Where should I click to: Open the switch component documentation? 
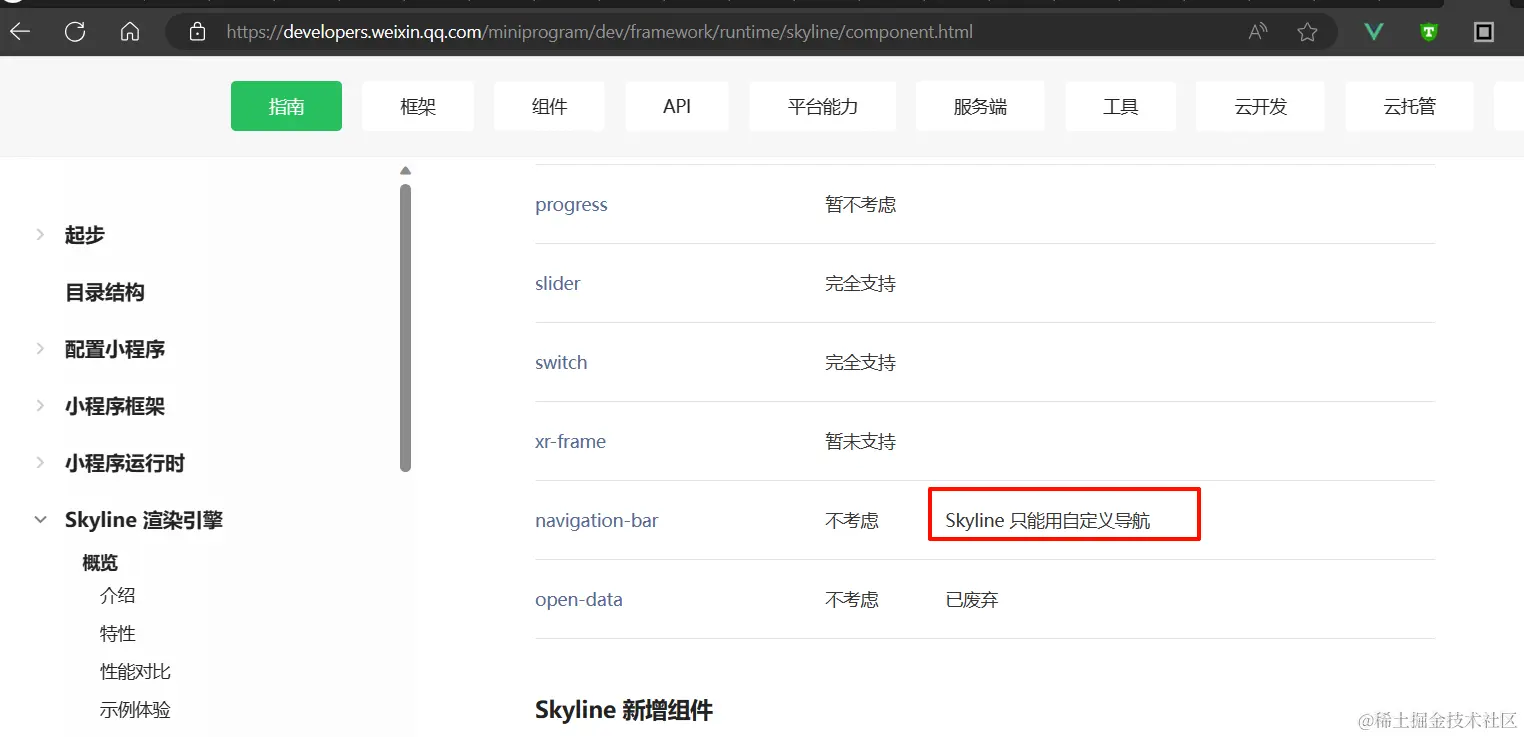tap(561, 362)
